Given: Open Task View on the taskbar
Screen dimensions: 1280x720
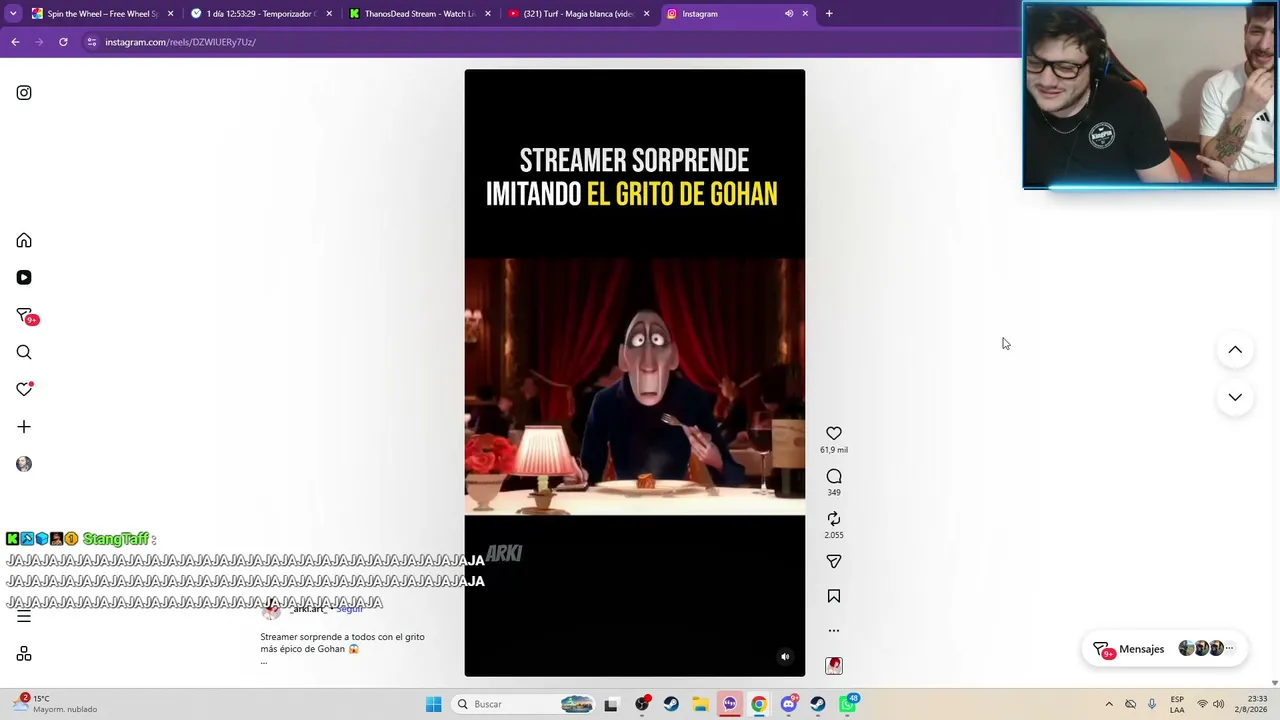Looking at the screenshot, I should point(611,705).
